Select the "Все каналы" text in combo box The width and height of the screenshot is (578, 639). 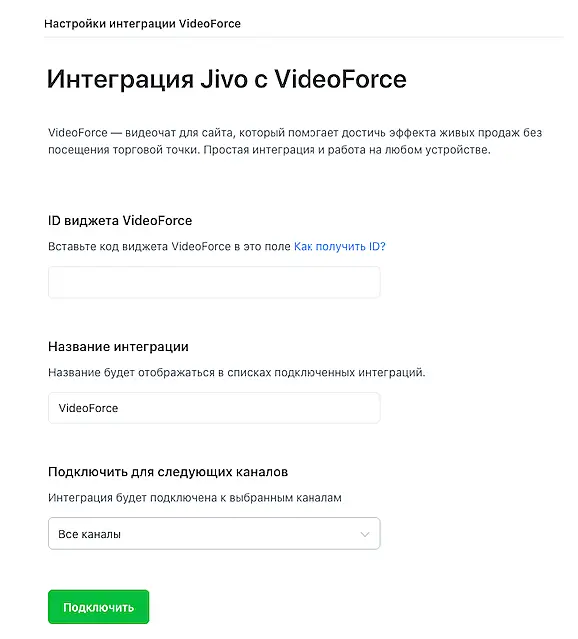[x=89, y=534]
